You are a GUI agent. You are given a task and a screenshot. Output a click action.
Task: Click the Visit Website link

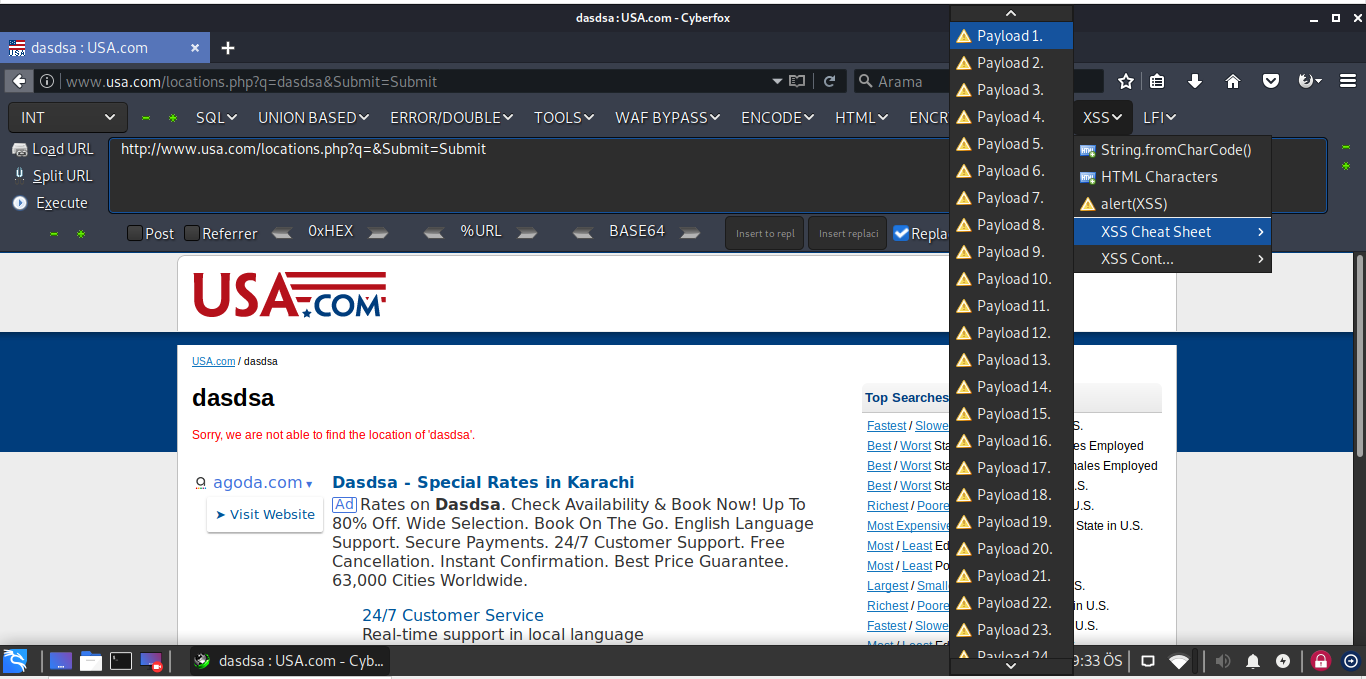pyautogui.click(x=265, y=515)
